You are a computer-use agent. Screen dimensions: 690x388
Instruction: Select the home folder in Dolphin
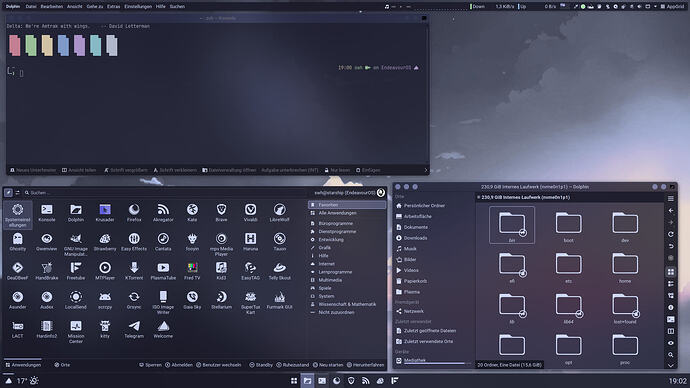coord(625,268)
